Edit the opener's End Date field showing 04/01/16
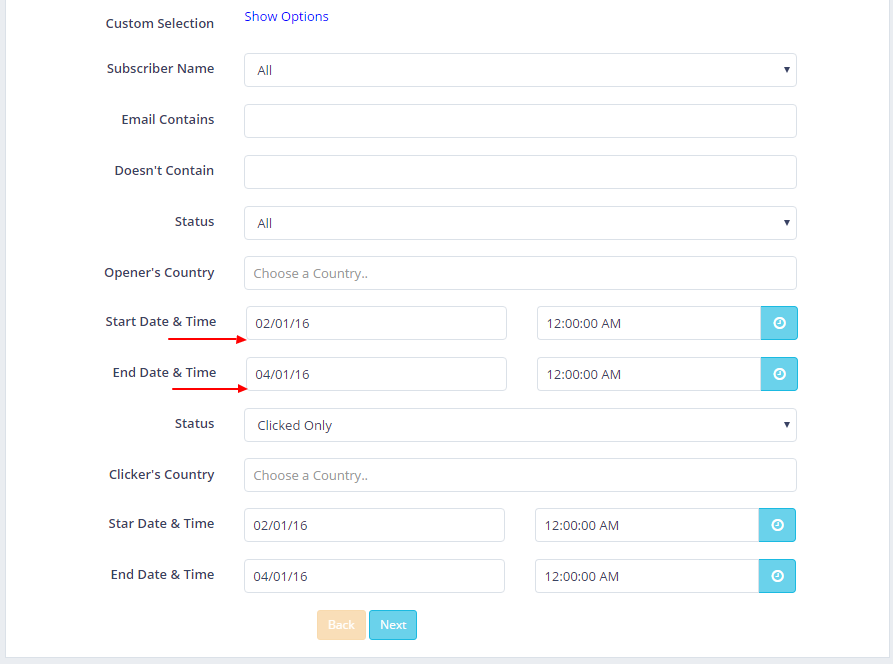893x664 pixels. pyautogui.click(x=376, y=374)
